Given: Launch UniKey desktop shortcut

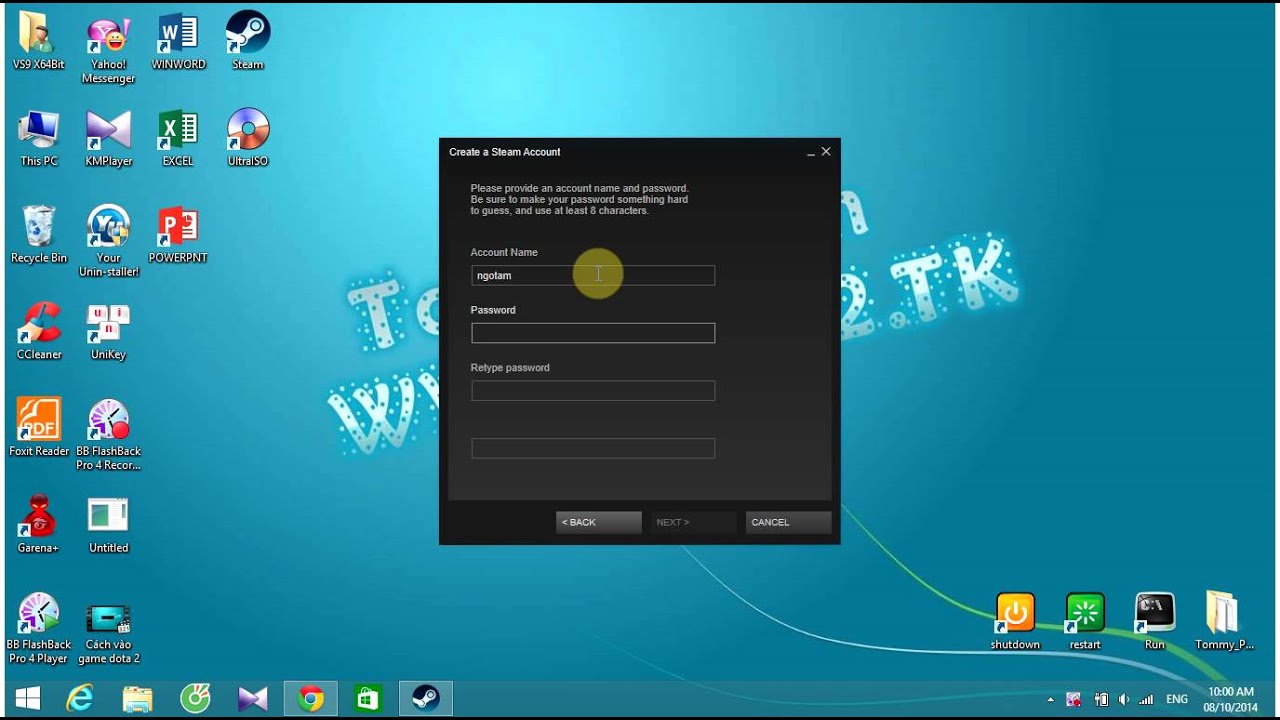Looking at the screenshot, I should [108, 332].
